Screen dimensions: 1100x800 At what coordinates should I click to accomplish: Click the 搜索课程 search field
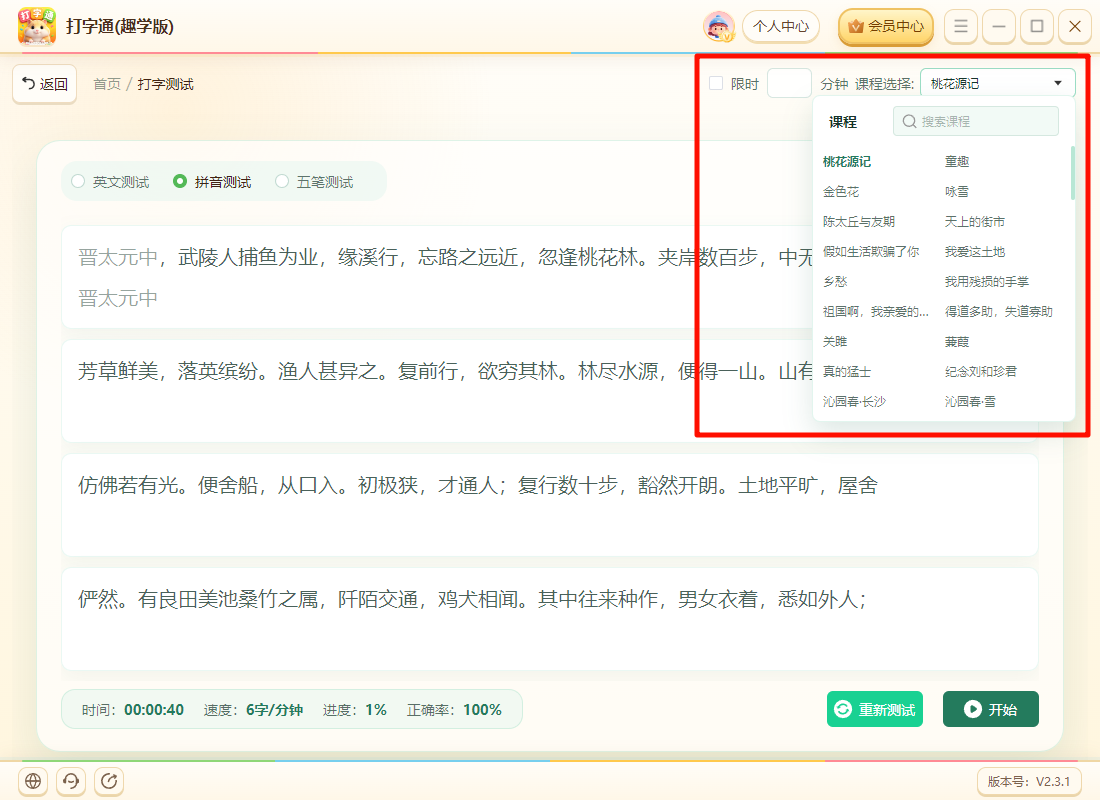click(975, 121)
